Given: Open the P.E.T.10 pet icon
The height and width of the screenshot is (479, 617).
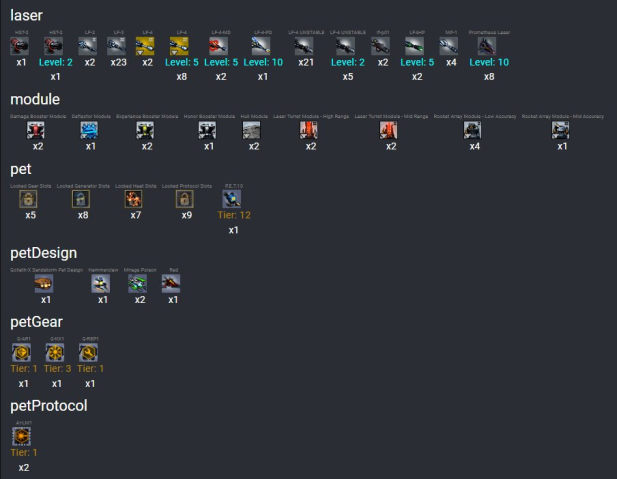Looking at the screenshot, I should pyautogui.click(x=232, y=199).
